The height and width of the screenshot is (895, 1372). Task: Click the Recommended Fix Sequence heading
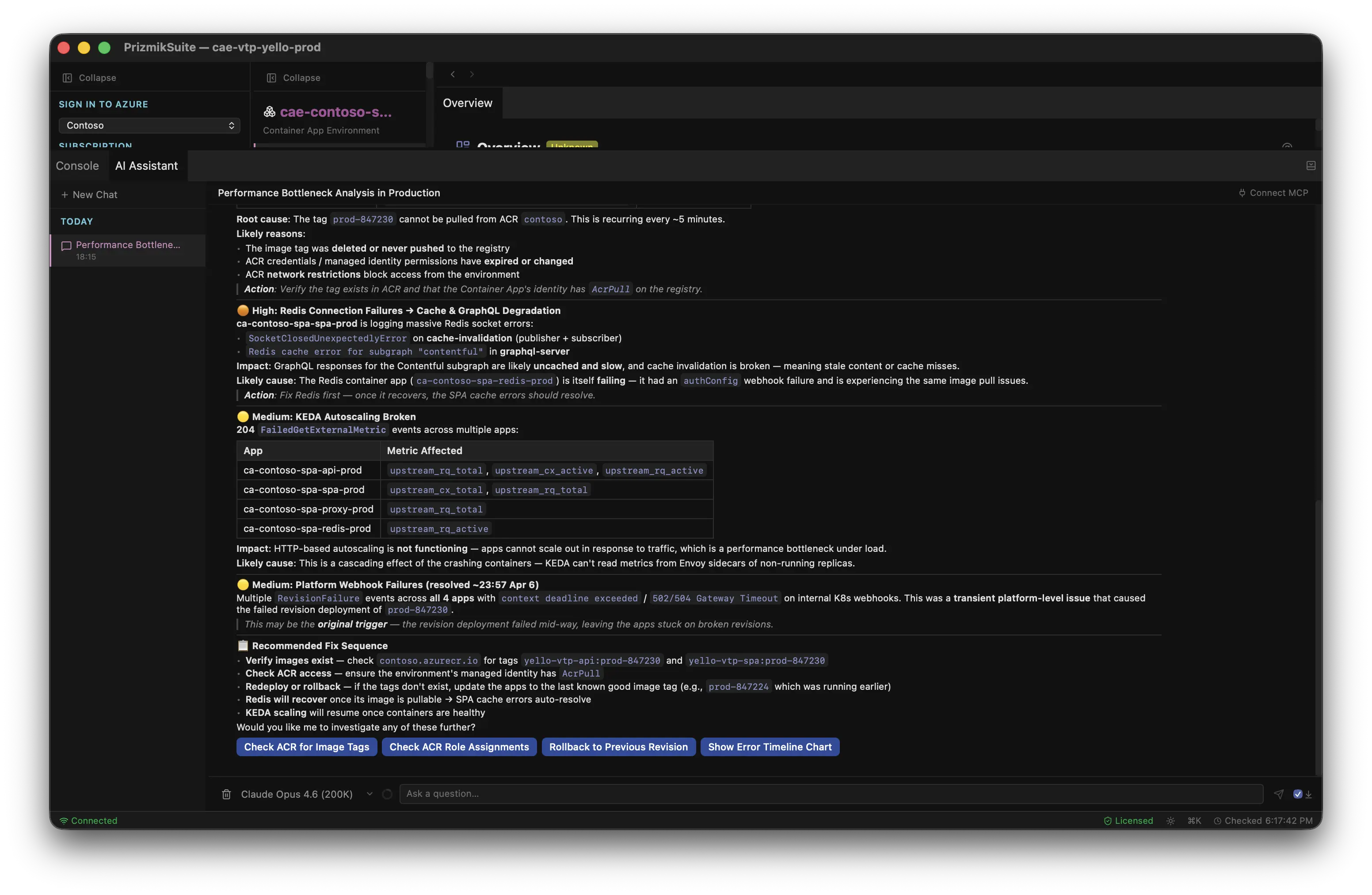click(x=320, y=646)
